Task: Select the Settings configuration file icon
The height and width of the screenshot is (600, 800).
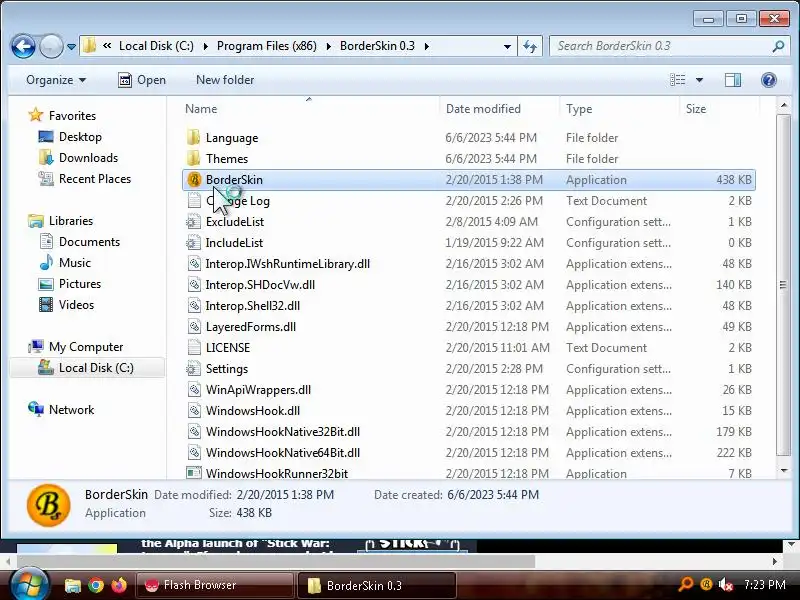Action: (x=193, y=368)
